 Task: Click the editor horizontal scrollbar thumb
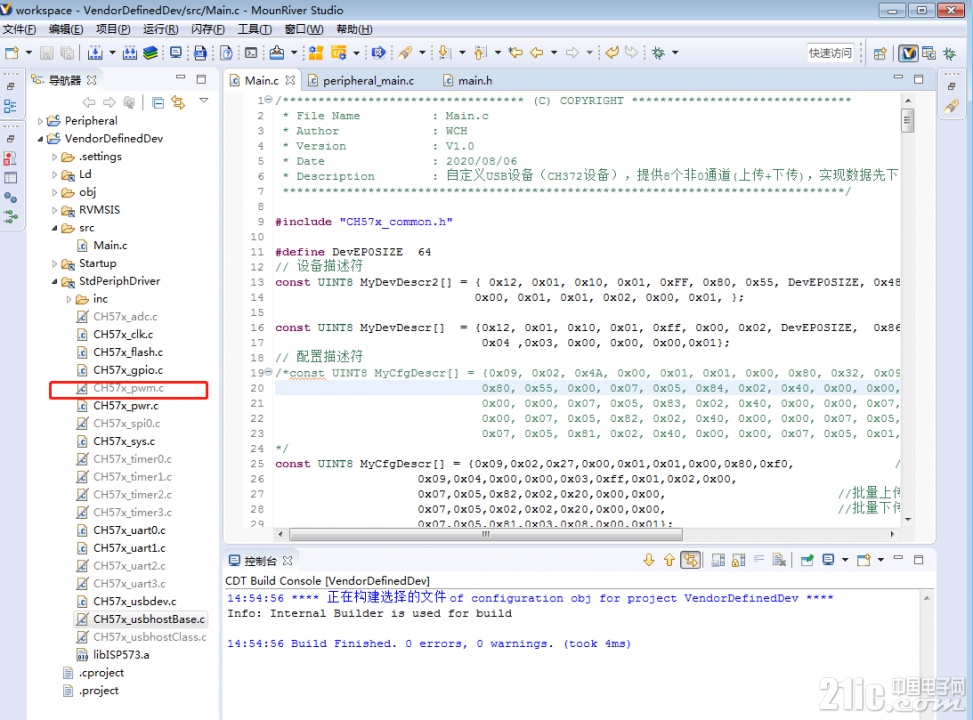tap(486, 534)
